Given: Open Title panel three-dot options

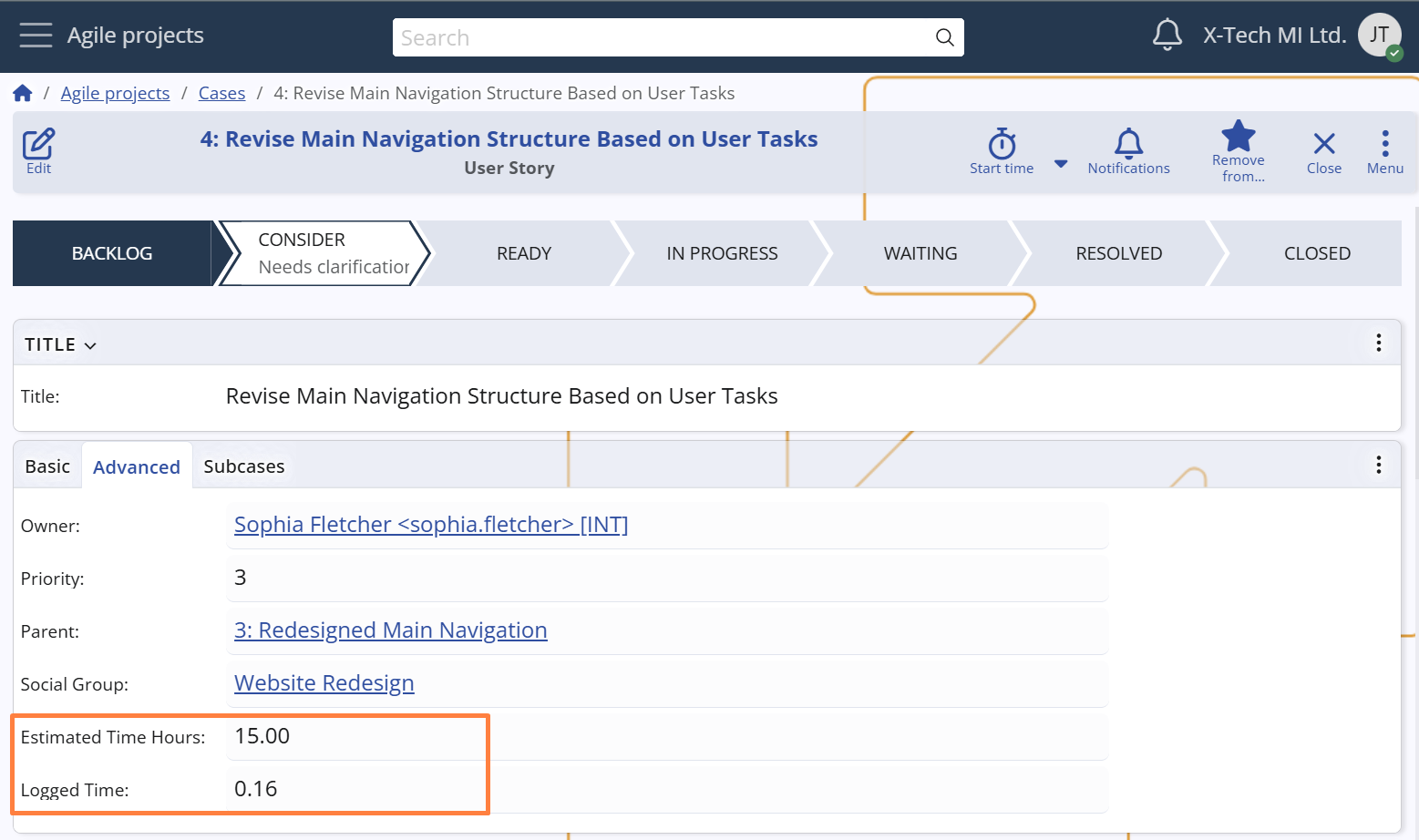Looking at the screenshot, I should pyautogui.click(x=1378, y=343).
